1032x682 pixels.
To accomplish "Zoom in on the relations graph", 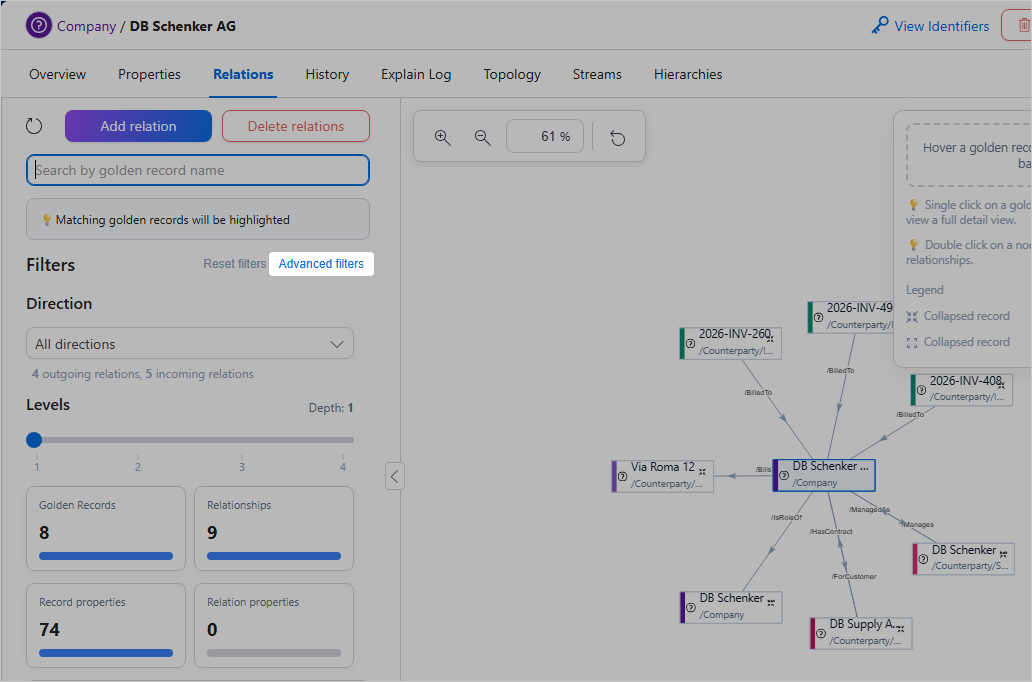I will coord(442,137).
